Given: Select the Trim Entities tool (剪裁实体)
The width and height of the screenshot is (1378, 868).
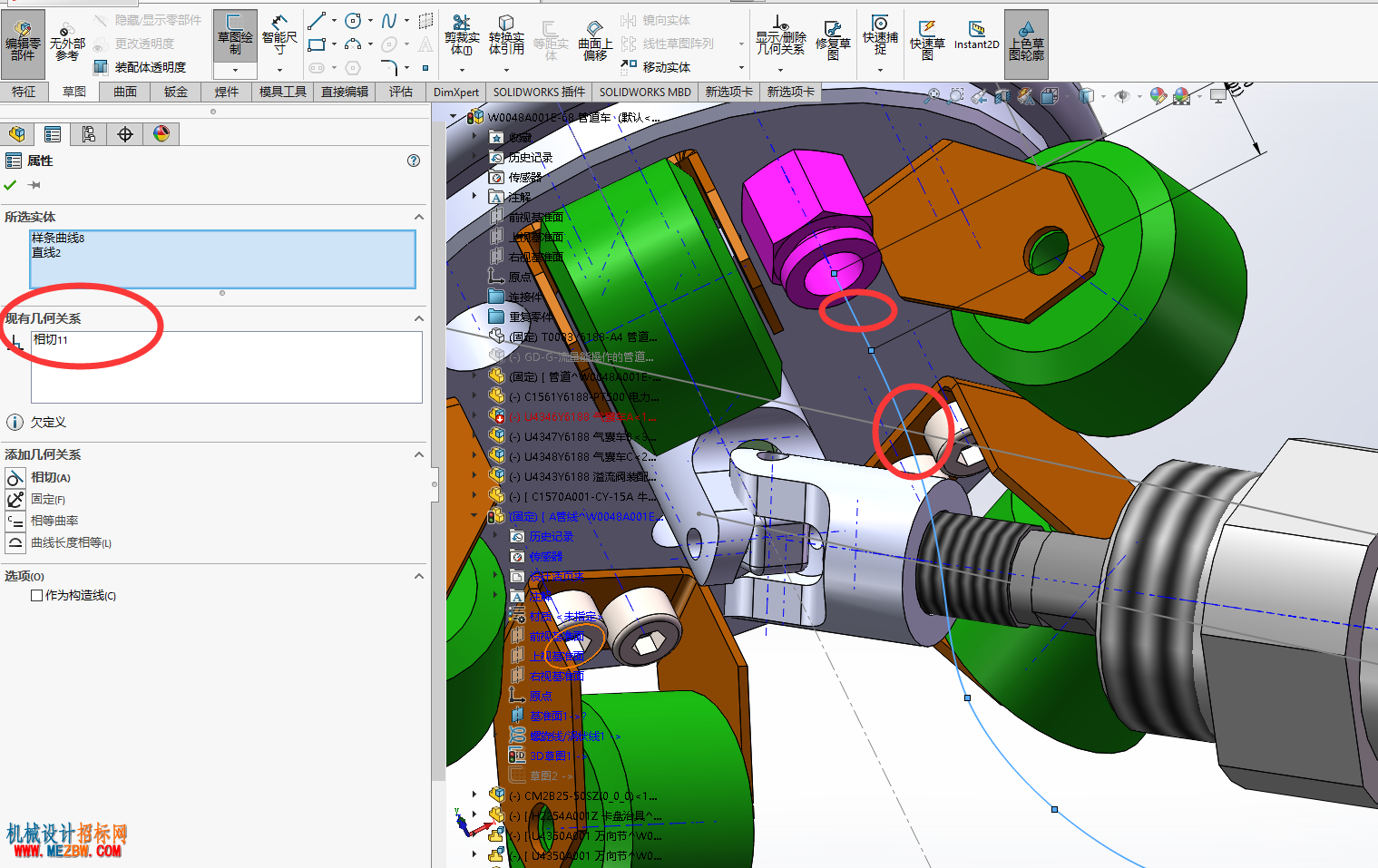Looking at the screenshot, I should [x=462, y=36].
